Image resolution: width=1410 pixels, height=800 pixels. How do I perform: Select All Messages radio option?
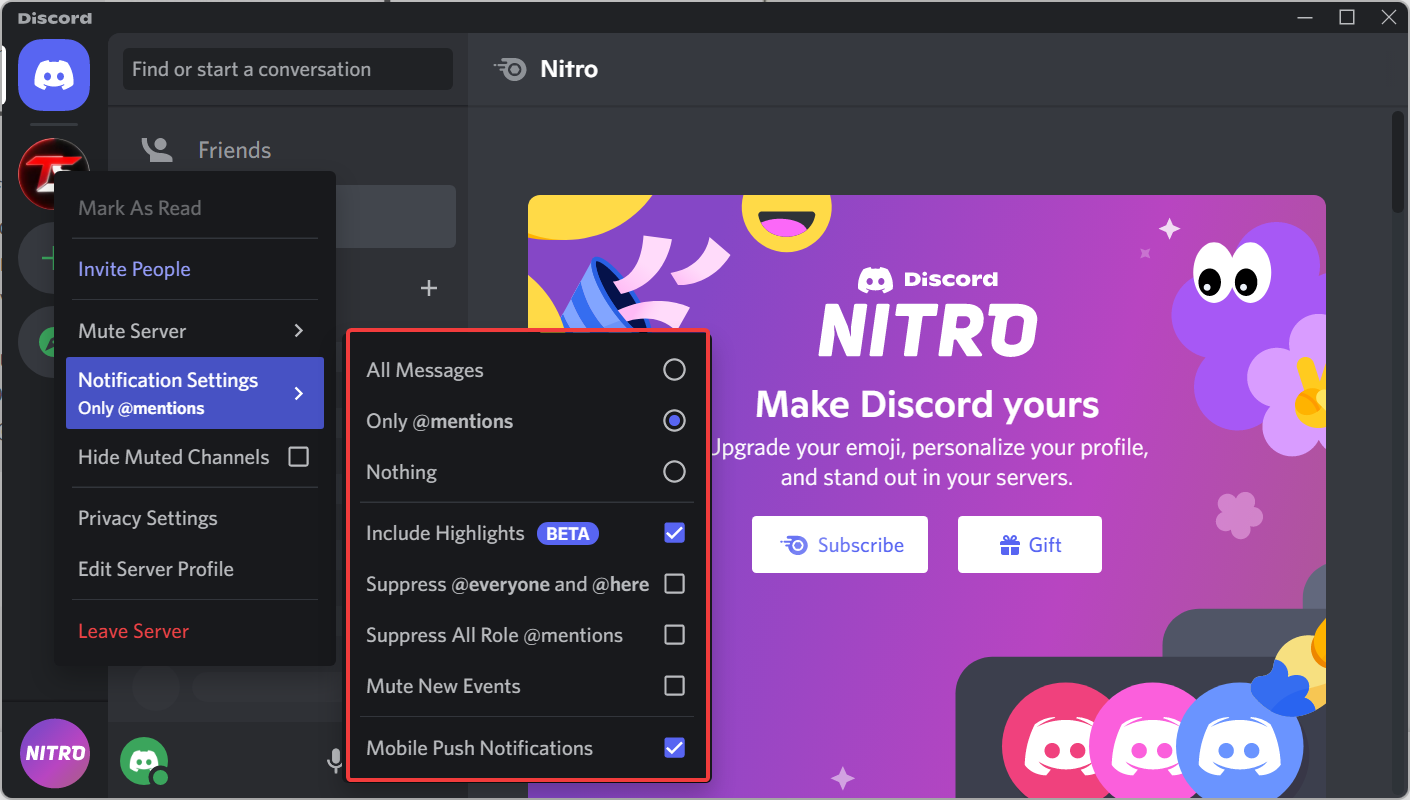click(675, 370)
